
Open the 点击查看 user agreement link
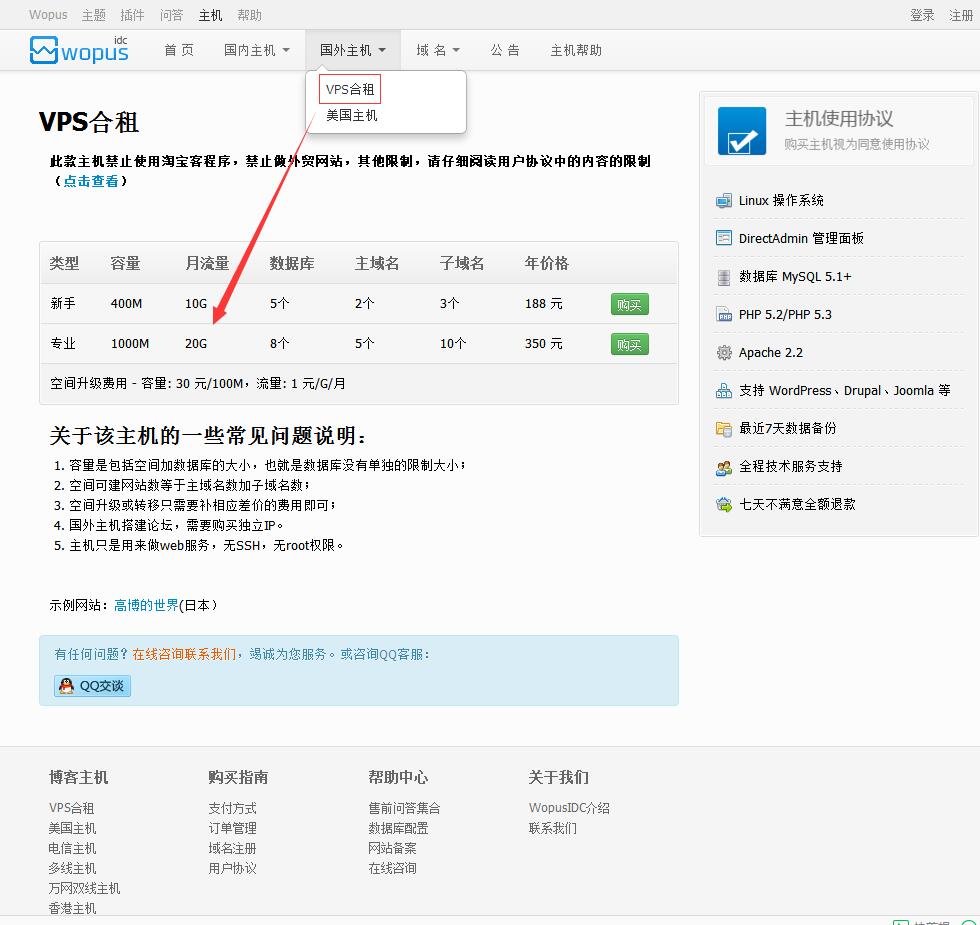click(89, 182)
